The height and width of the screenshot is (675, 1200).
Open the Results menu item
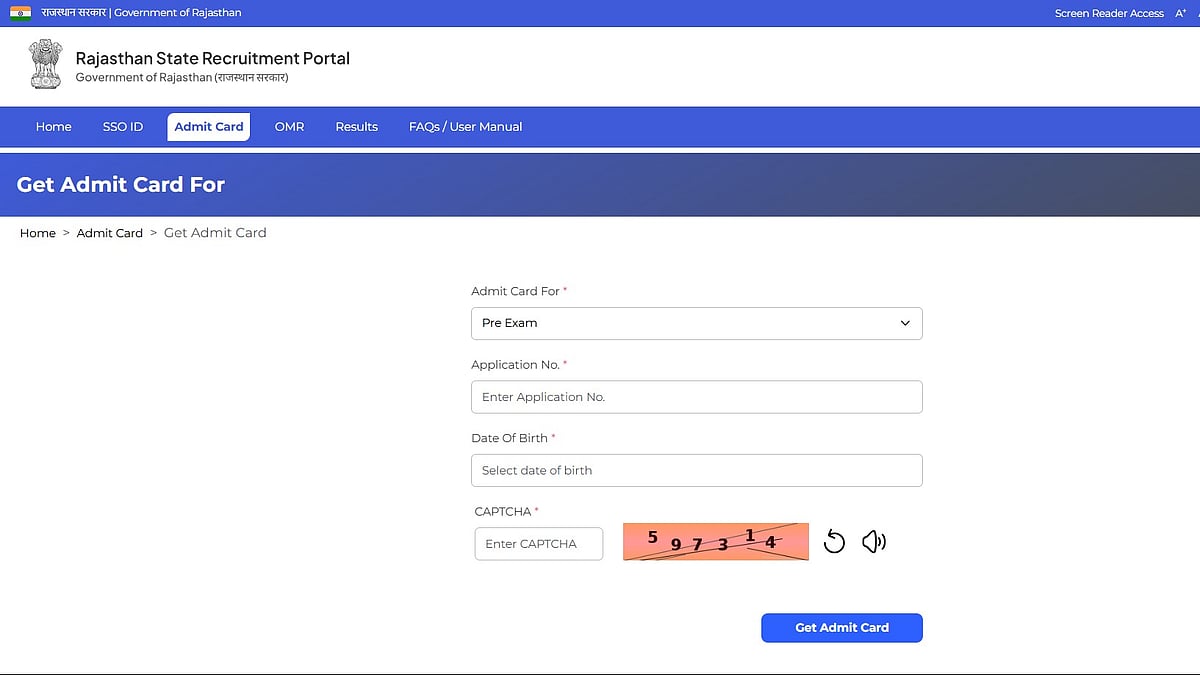[357, 127]
